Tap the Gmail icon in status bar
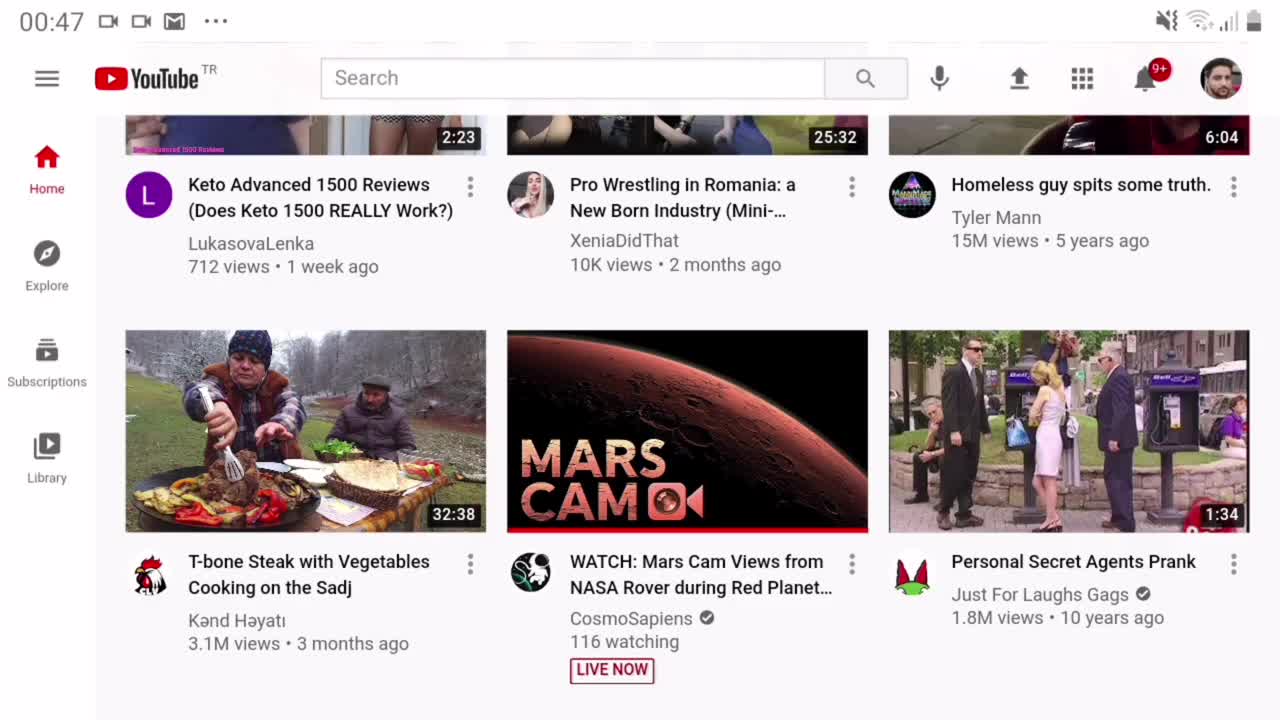The height and width of the screenshot is (720, 1280). (174, 21)
